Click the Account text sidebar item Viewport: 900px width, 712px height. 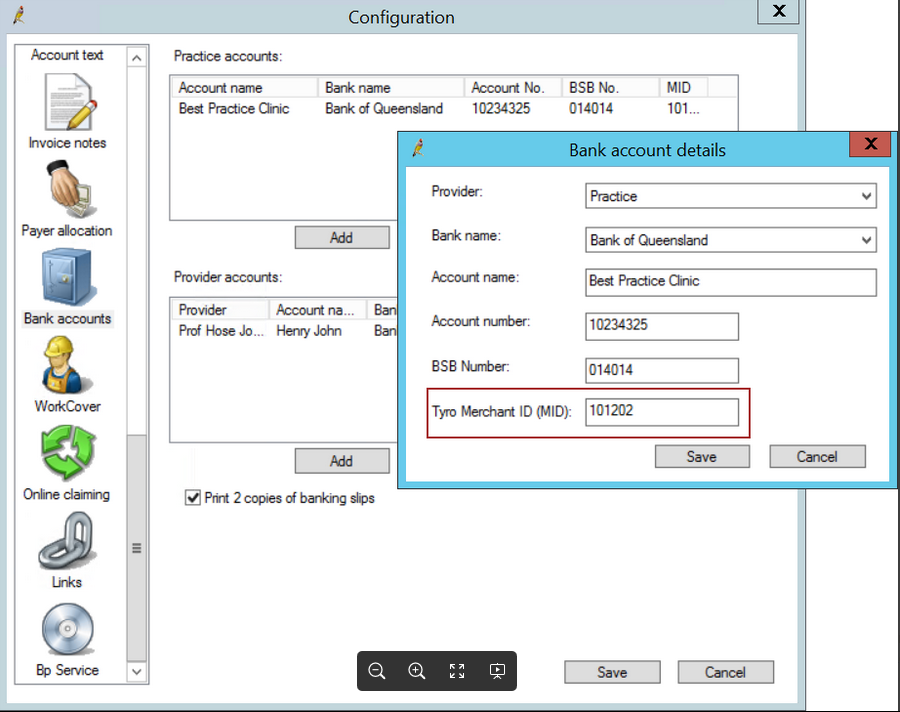67,55
